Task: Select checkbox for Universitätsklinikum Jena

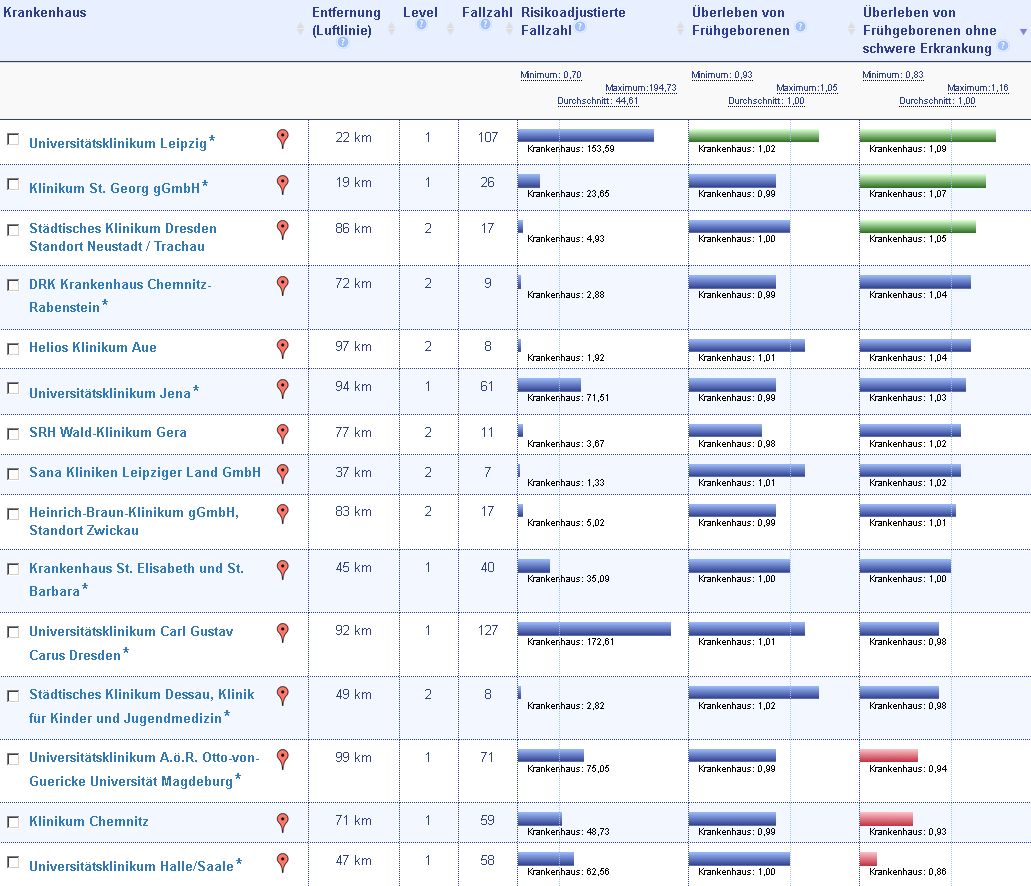Action: point(12,388)
